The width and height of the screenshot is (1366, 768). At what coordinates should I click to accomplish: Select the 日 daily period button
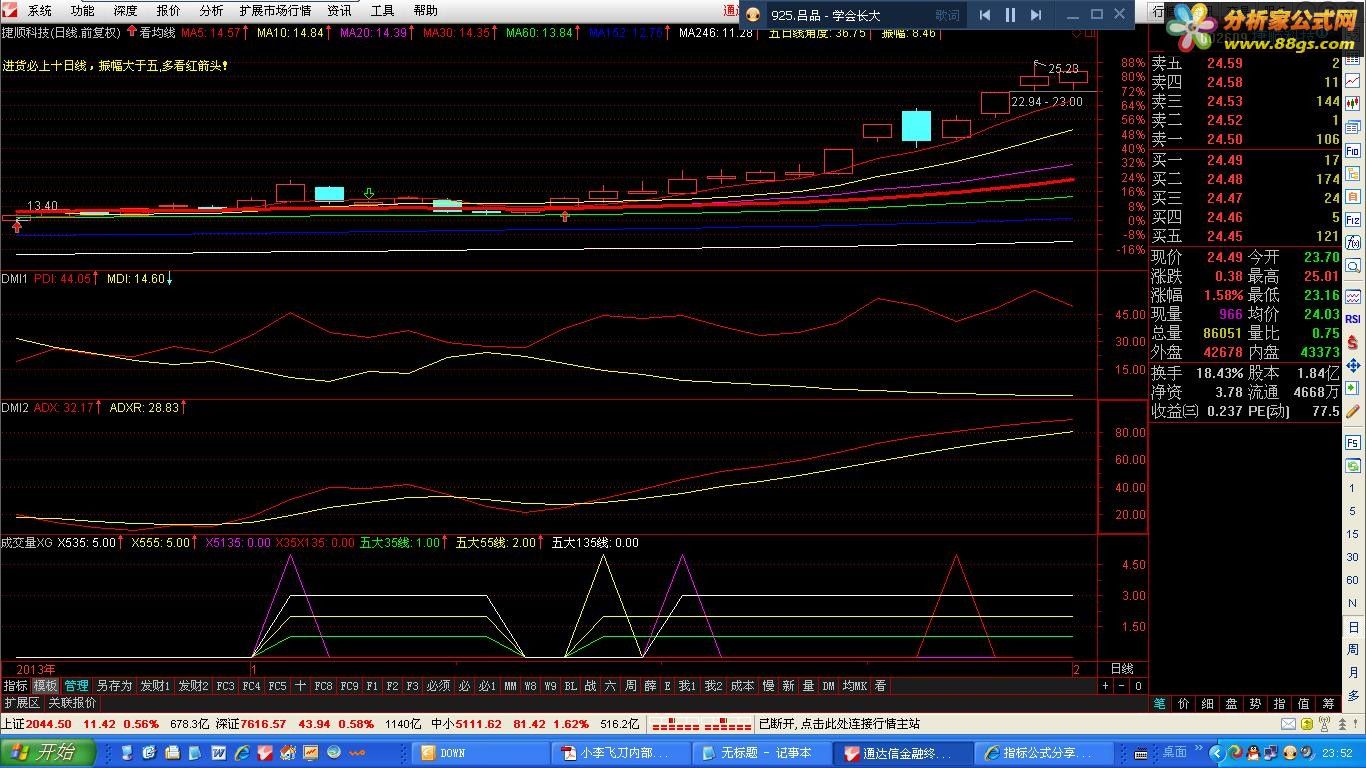click(1353, 627)
